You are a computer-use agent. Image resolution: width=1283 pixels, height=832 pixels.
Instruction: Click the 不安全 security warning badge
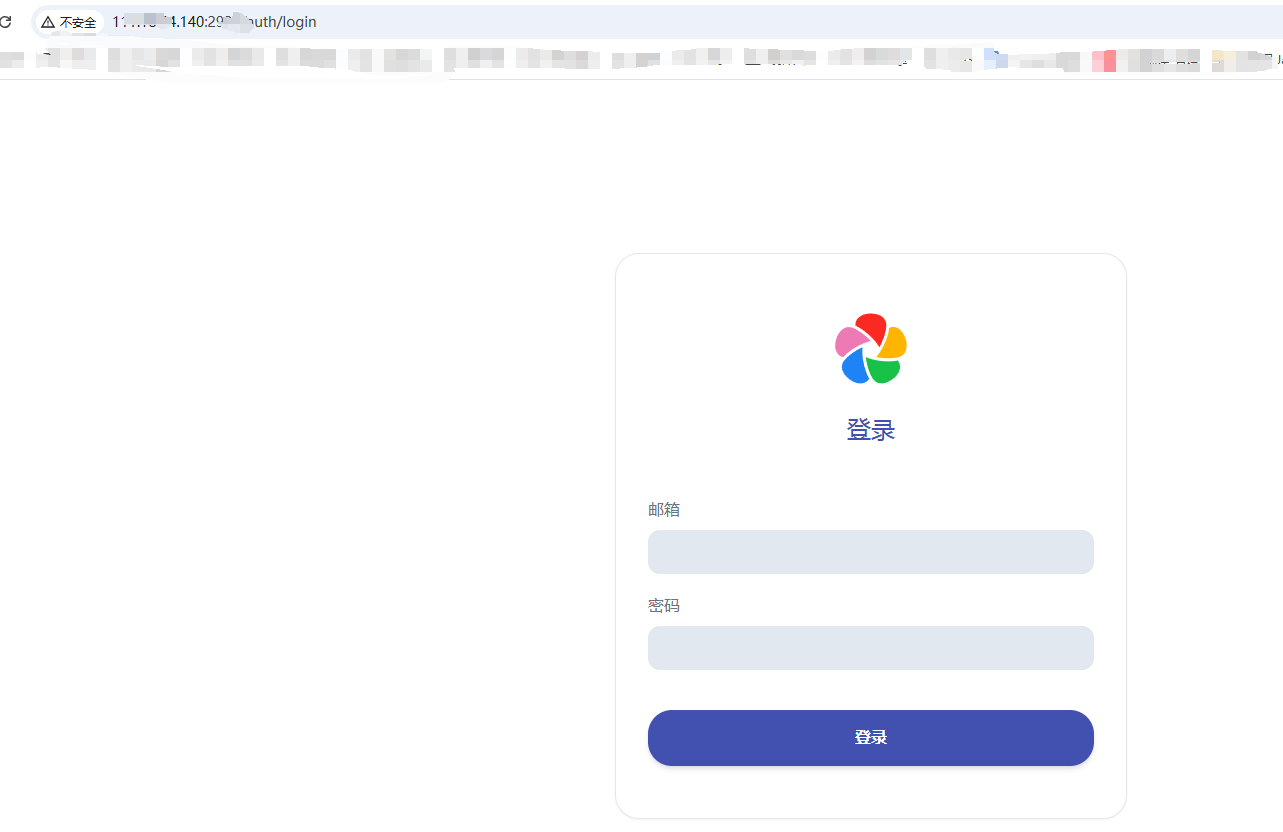pyautogui.click(x=69, y=22)
